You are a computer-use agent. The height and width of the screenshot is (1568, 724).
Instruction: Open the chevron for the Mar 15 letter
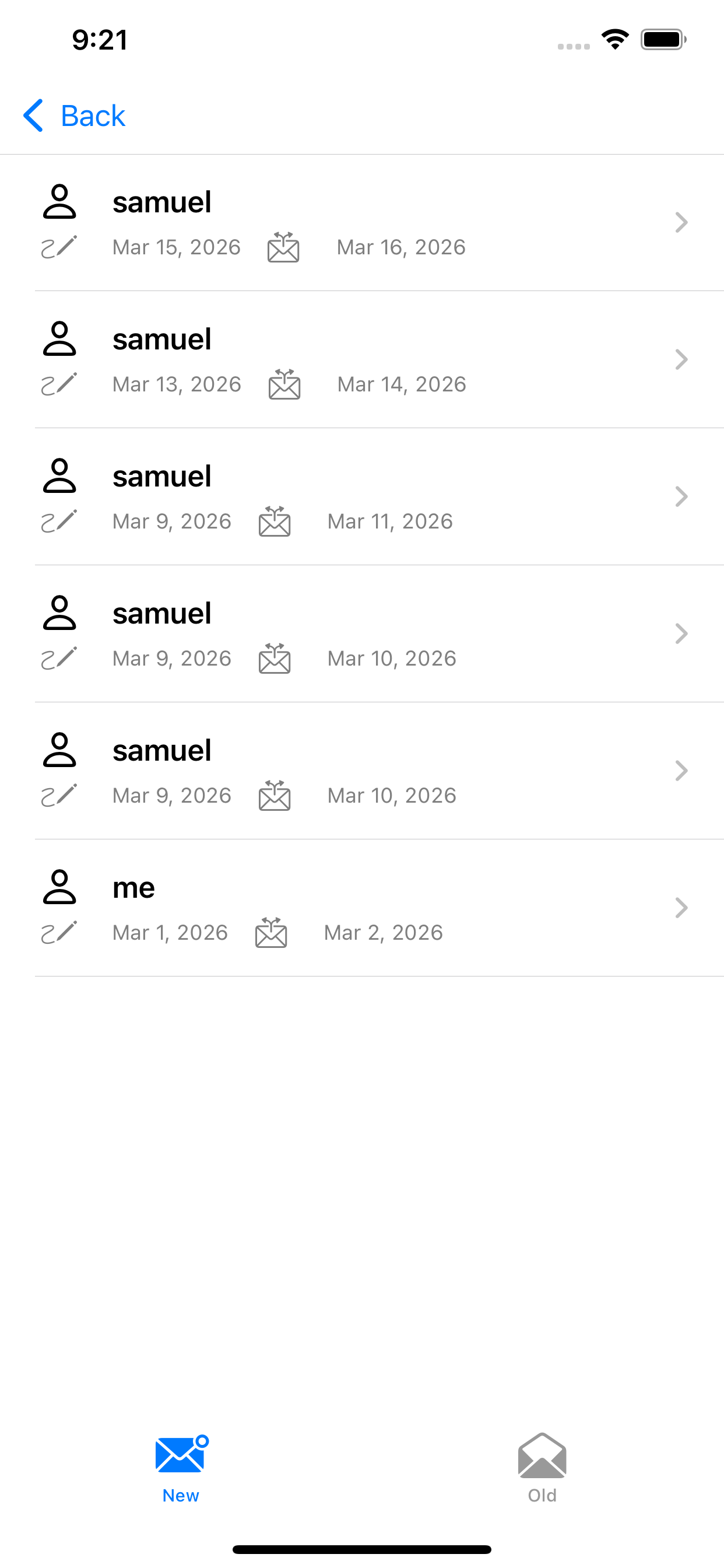click(x=681, y=223)
